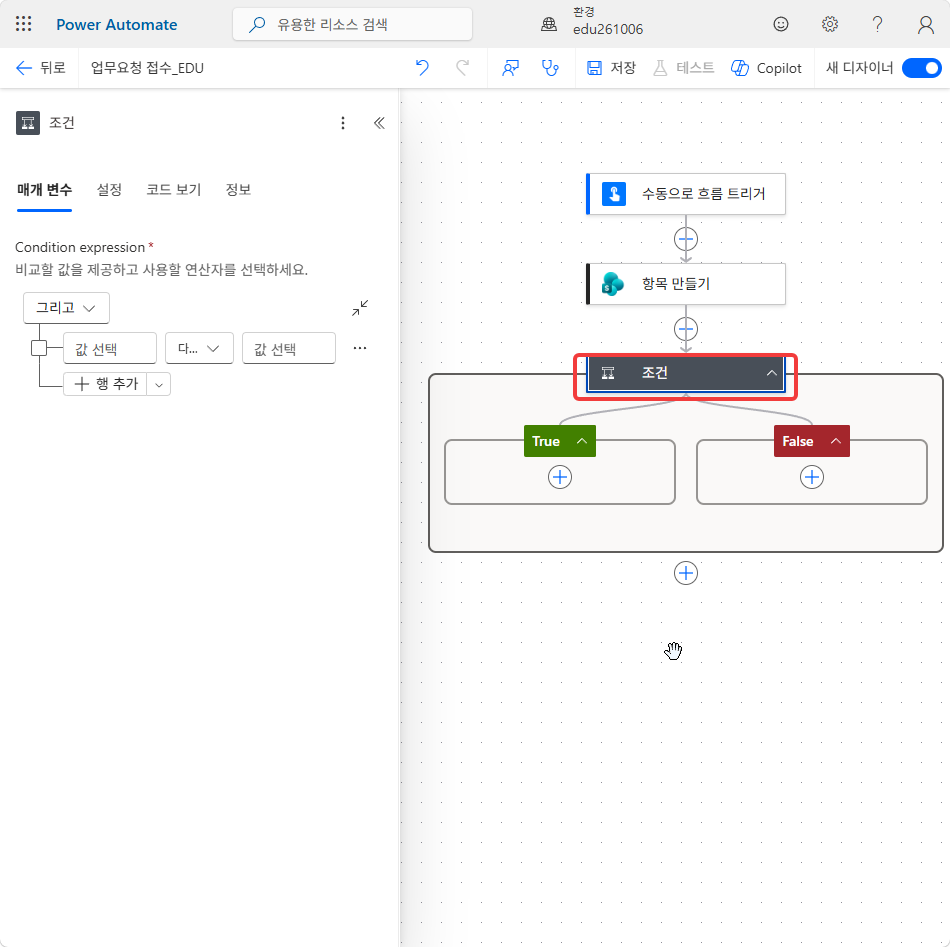The height and width of the screenshot is (947, 950).
Task: Open the 다... comparison operator dropdown
Action: pos(199,348)
